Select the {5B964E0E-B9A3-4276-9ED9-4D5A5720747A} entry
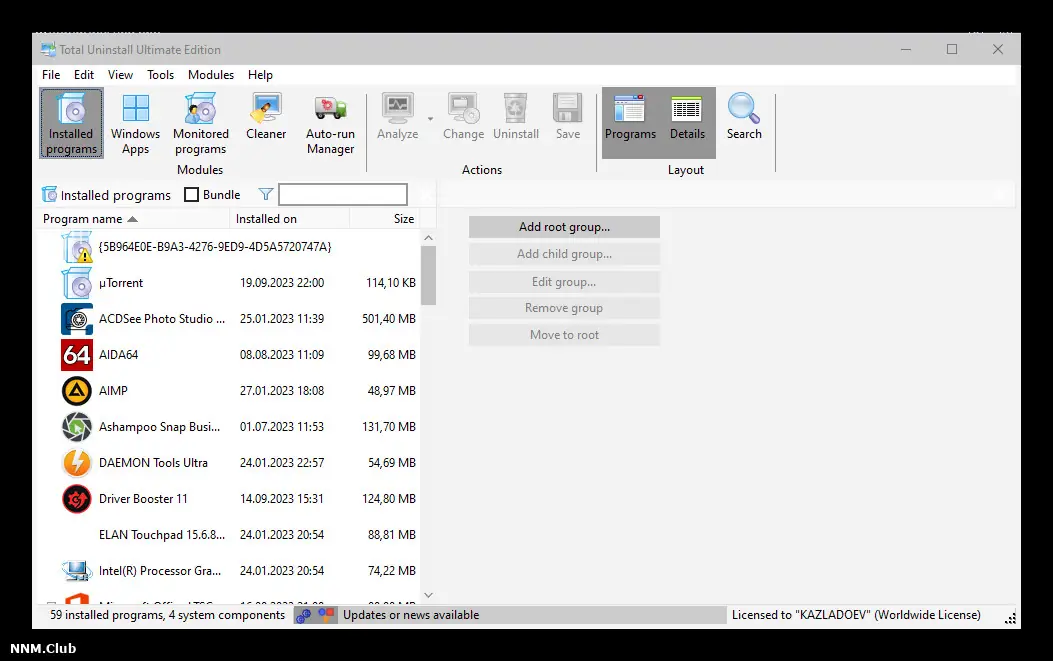Image resolution: width=1053 pixels, height=661 pixels. (x=215, y=247)
